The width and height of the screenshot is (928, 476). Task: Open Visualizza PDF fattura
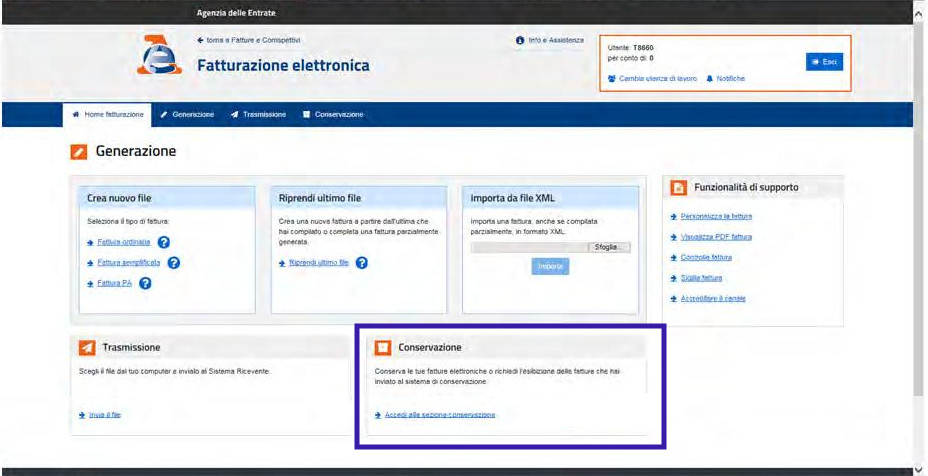click(x=716, y=237)
